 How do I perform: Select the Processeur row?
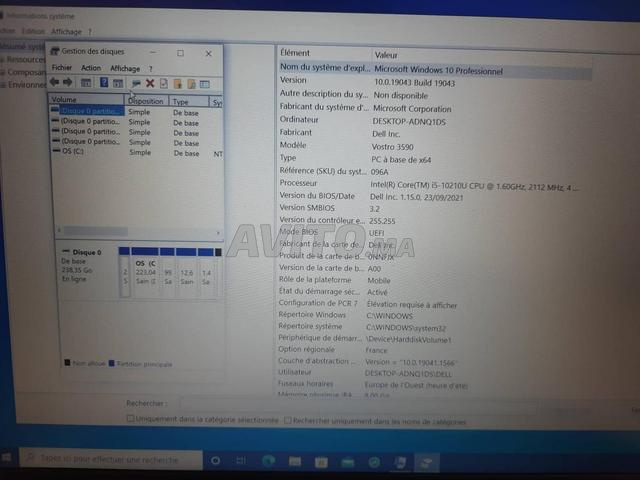pos(431,185)
